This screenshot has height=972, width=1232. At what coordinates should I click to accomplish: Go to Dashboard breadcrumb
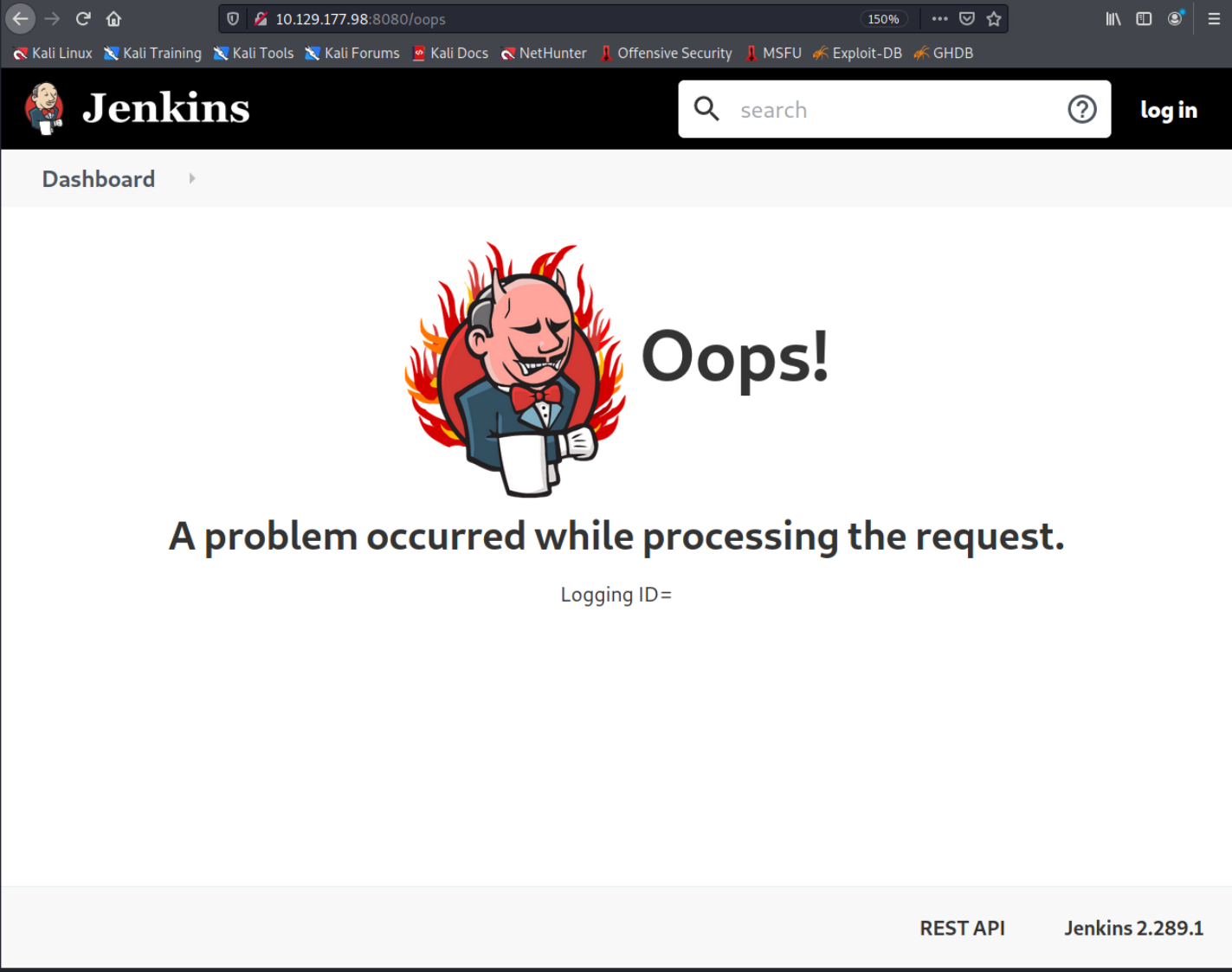coord(99,179)
